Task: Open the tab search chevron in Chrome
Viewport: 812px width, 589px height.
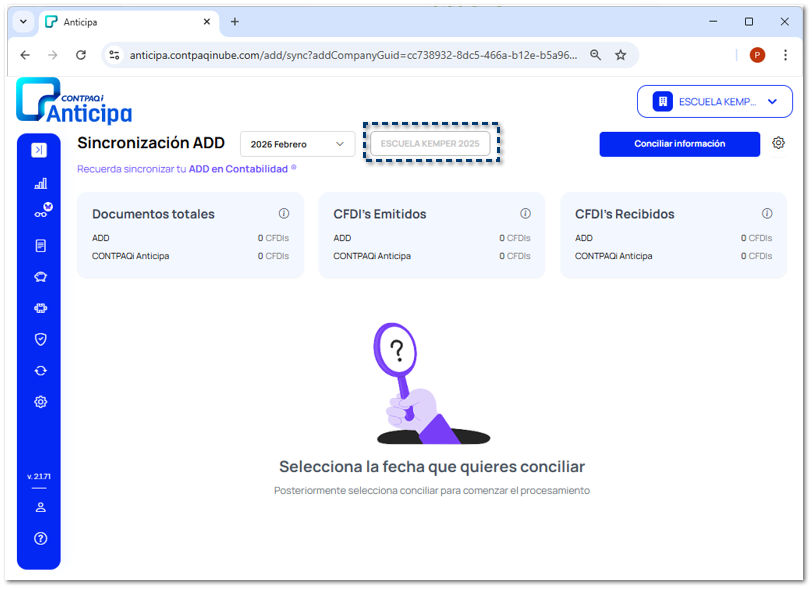Action: coord(23,22)
